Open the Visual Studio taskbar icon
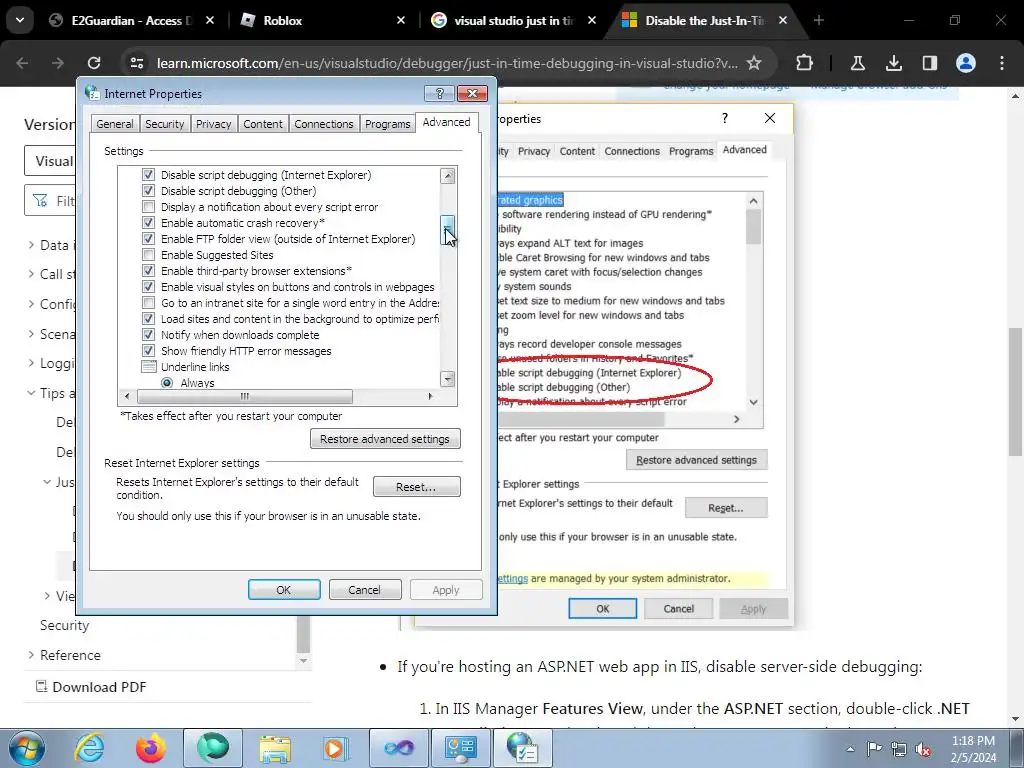This screenshot has width=1024, height=768. [x=398, y=748]
